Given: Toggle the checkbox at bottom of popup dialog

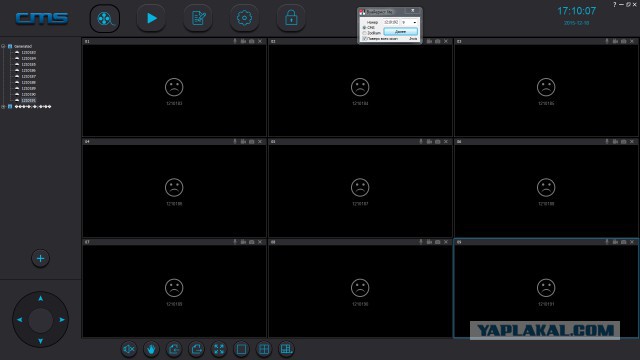Looking at the screenshot, I should coord(364,39).
